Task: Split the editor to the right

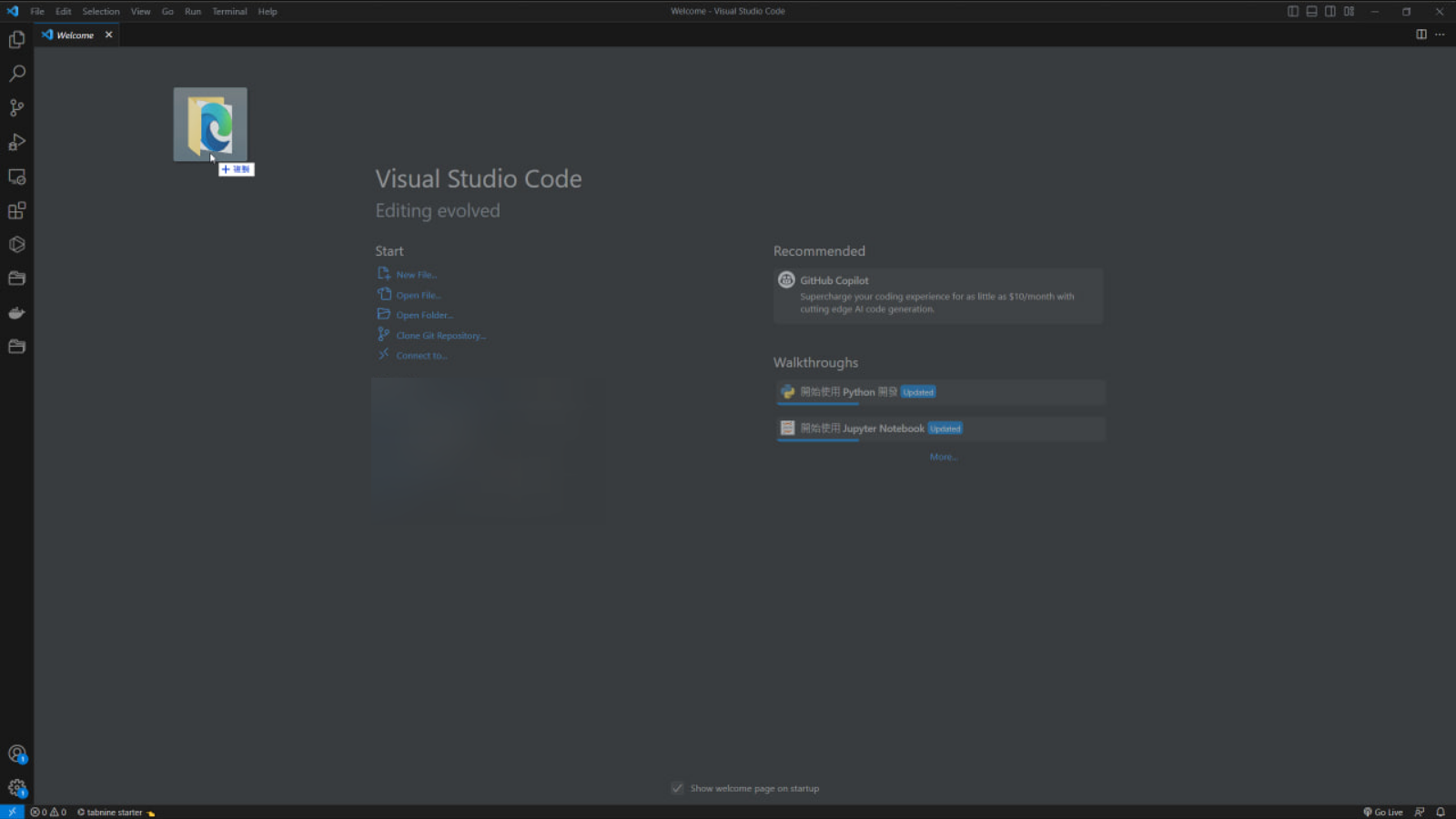Action: (1421, 35)
